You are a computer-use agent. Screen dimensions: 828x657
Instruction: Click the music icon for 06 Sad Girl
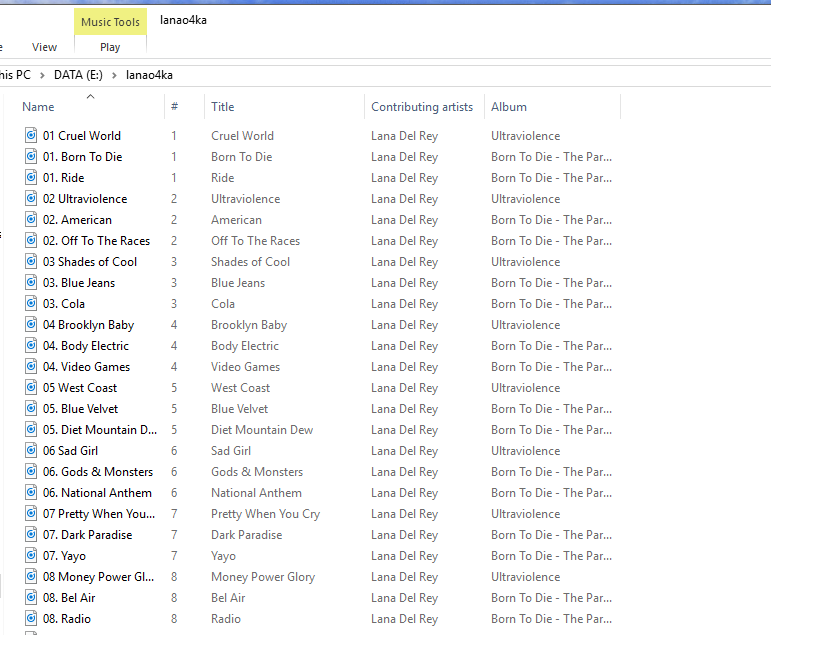pos(31,450)
